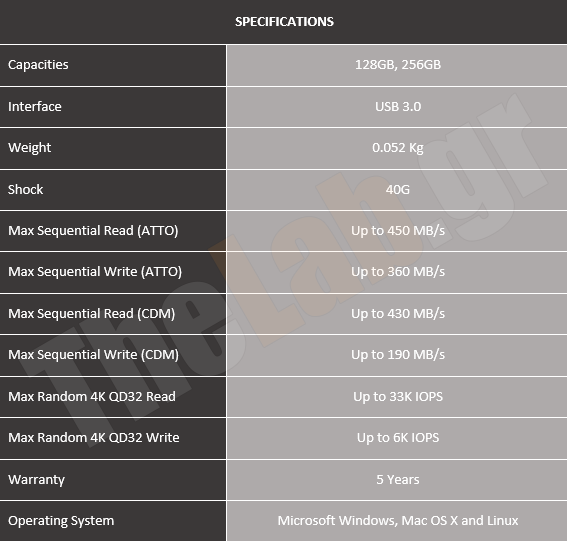The width and height of the screenshot is (567, 541).
Task: Select the Weight row label
Action: (29, 148)
